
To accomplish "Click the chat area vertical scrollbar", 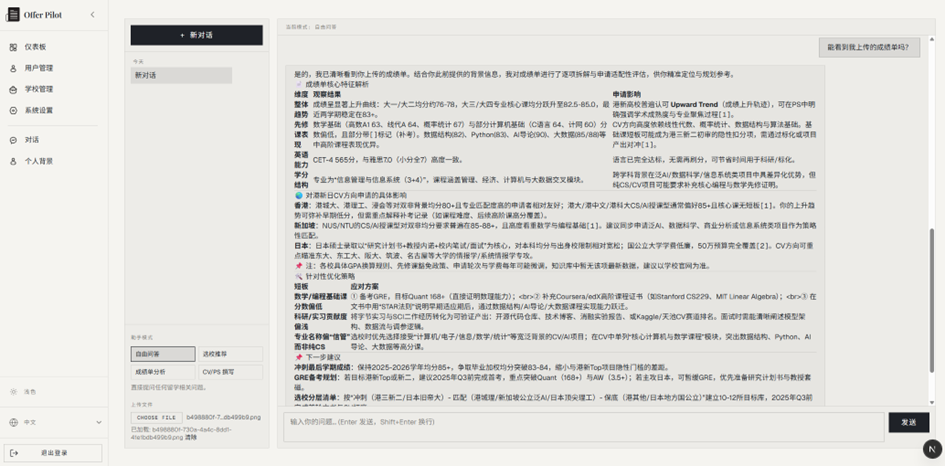I will (932, 301).
